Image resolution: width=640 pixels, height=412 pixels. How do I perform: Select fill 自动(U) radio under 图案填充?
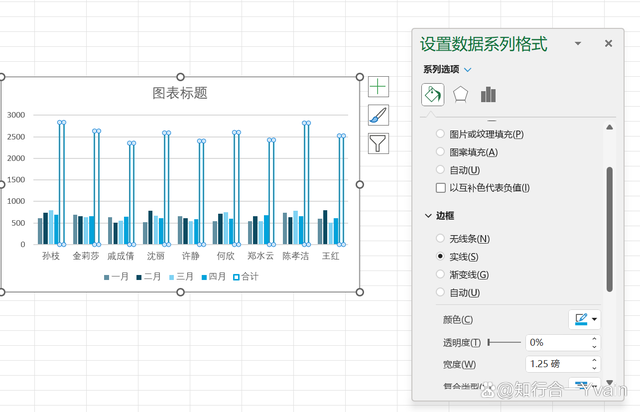[440, 169]
